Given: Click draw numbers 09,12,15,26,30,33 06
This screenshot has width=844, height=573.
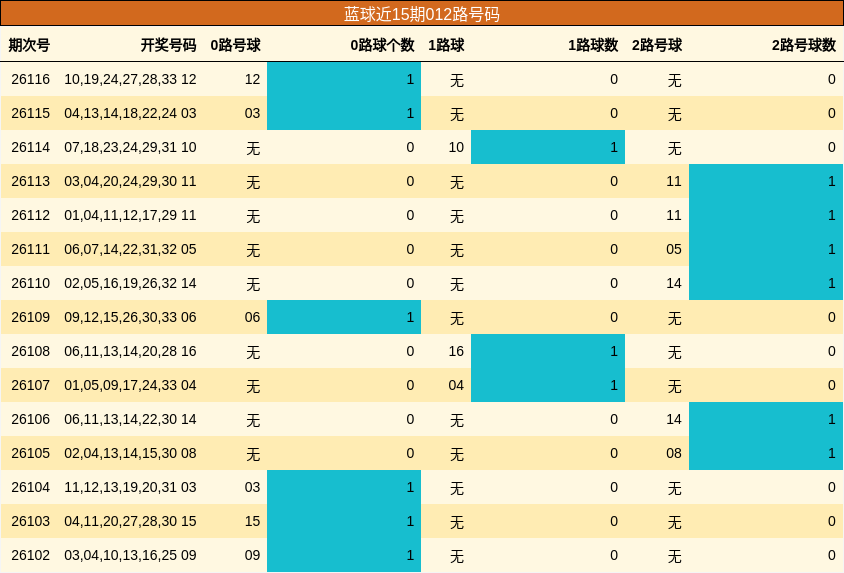Looking at the screenshot, I should (x=130, y=317).
